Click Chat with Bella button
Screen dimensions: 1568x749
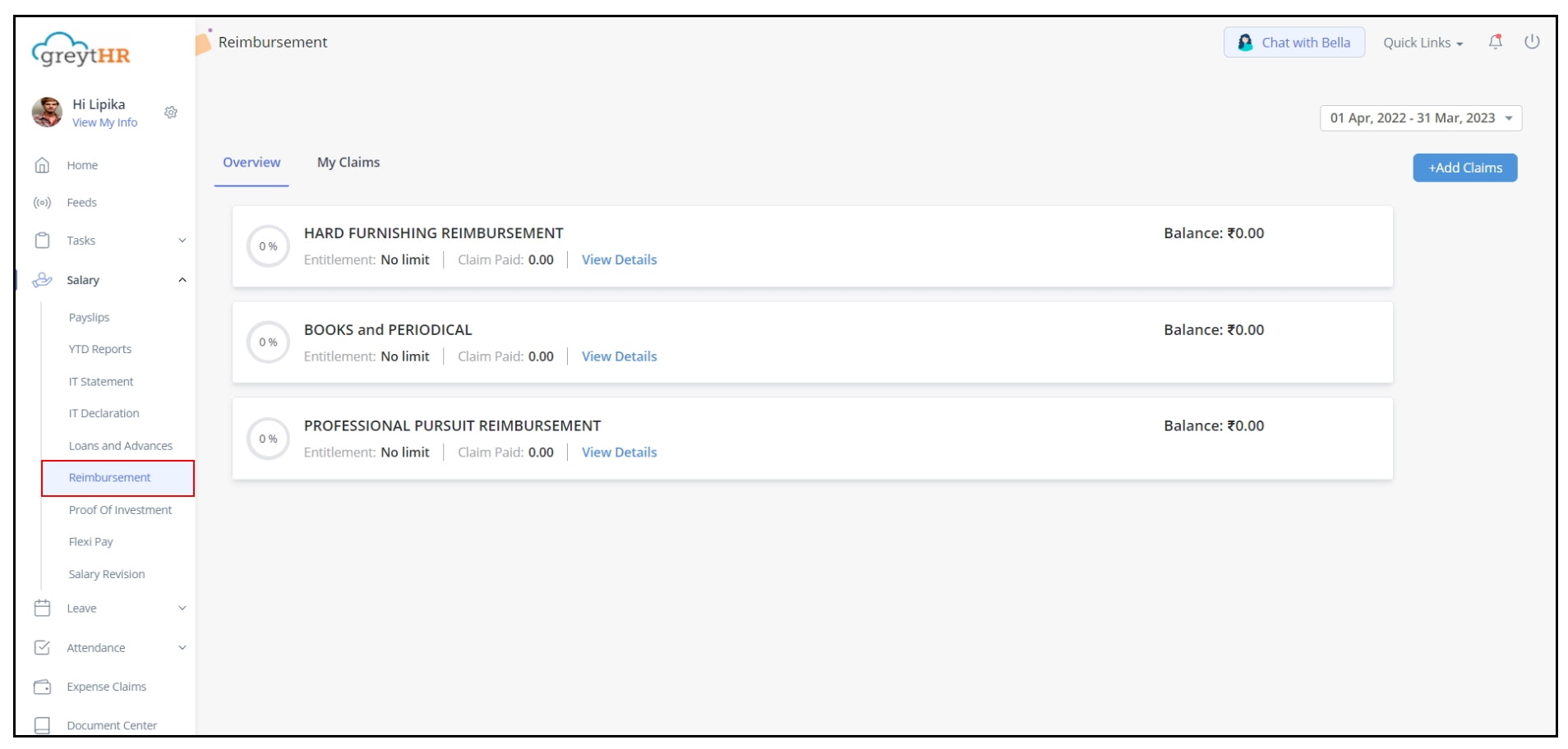pos(1294,43)
